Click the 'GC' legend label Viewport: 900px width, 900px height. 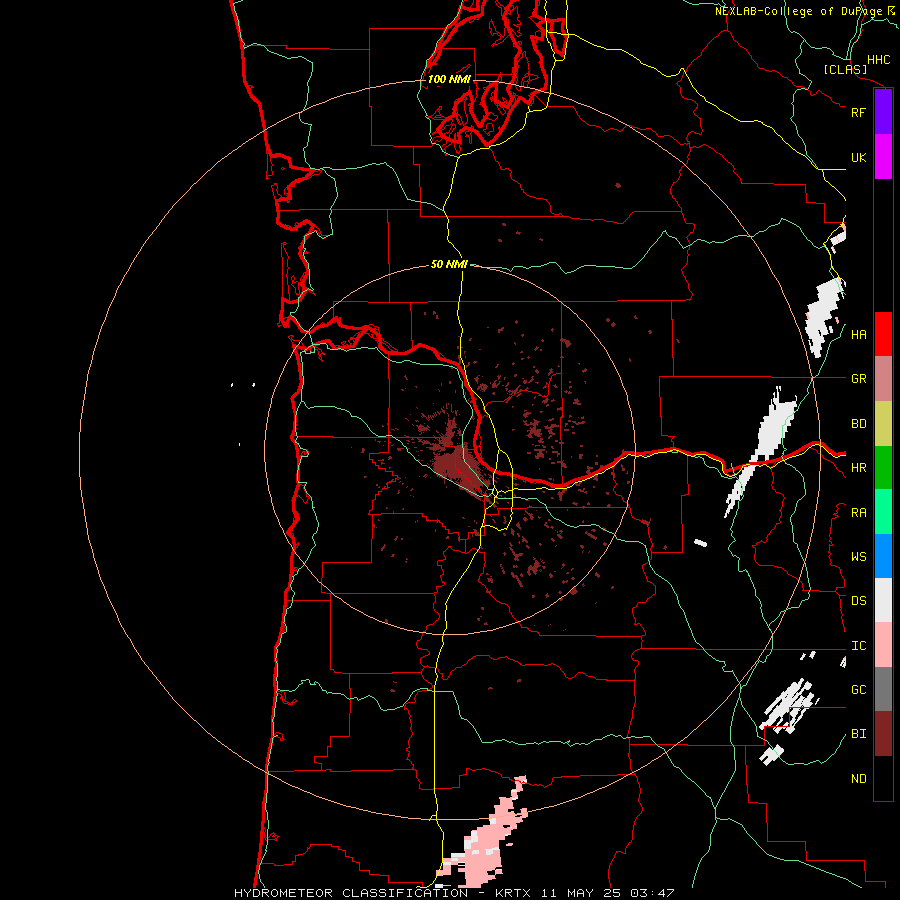858,690
